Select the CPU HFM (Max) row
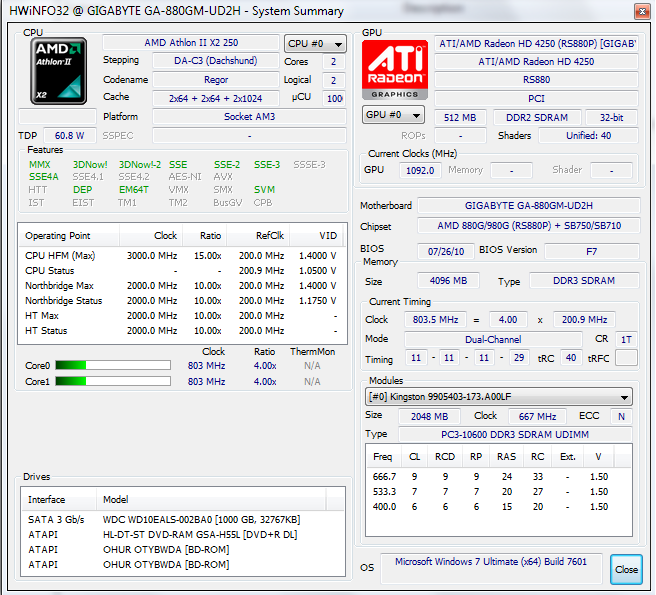The image size is (656, 595). tap(181, 256)
